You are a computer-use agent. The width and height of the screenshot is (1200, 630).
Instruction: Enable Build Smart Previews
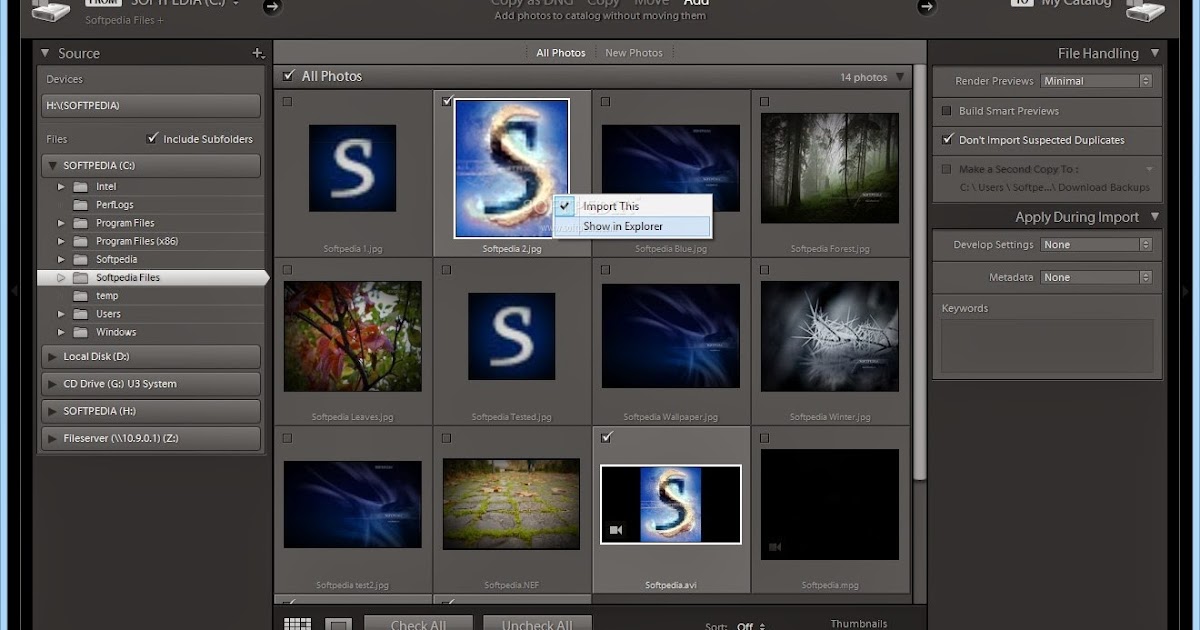pyautogui.click(x=947, y=111)
